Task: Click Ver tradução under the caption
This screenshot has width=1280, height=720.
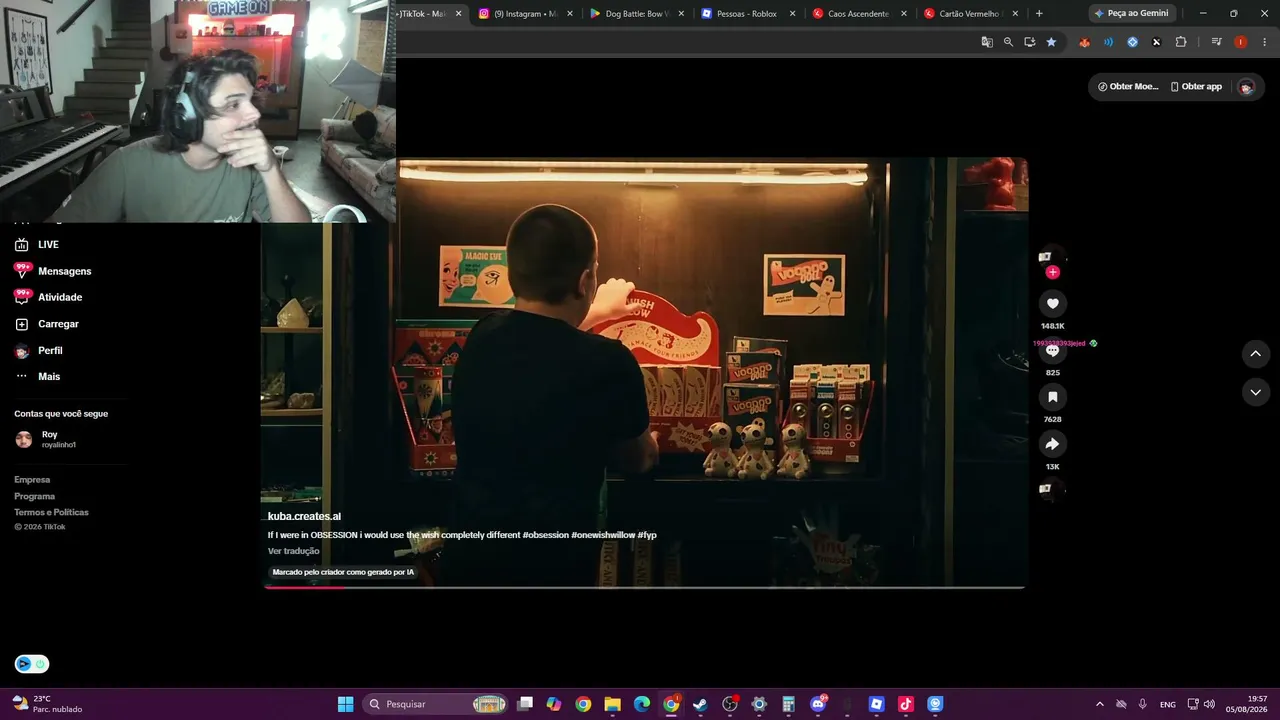Action: click(293, 551)
